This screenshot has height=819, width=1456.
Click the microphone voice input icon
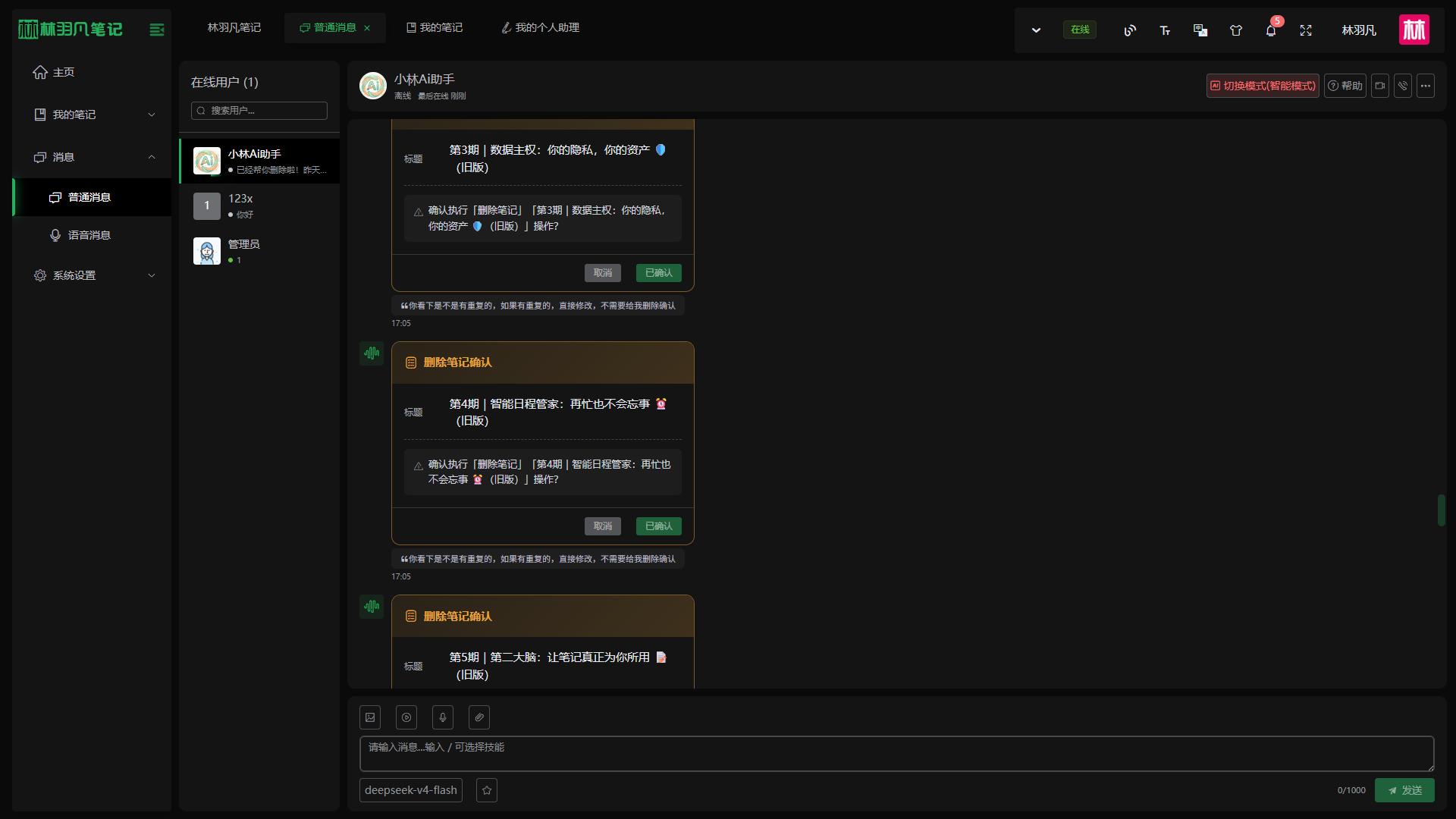[x=443, y=717]
